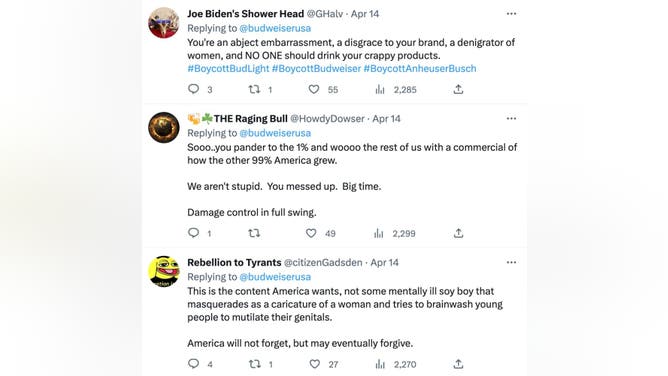Retweet the Joe Biden's Shower Head tweet

tap(254, 89)
